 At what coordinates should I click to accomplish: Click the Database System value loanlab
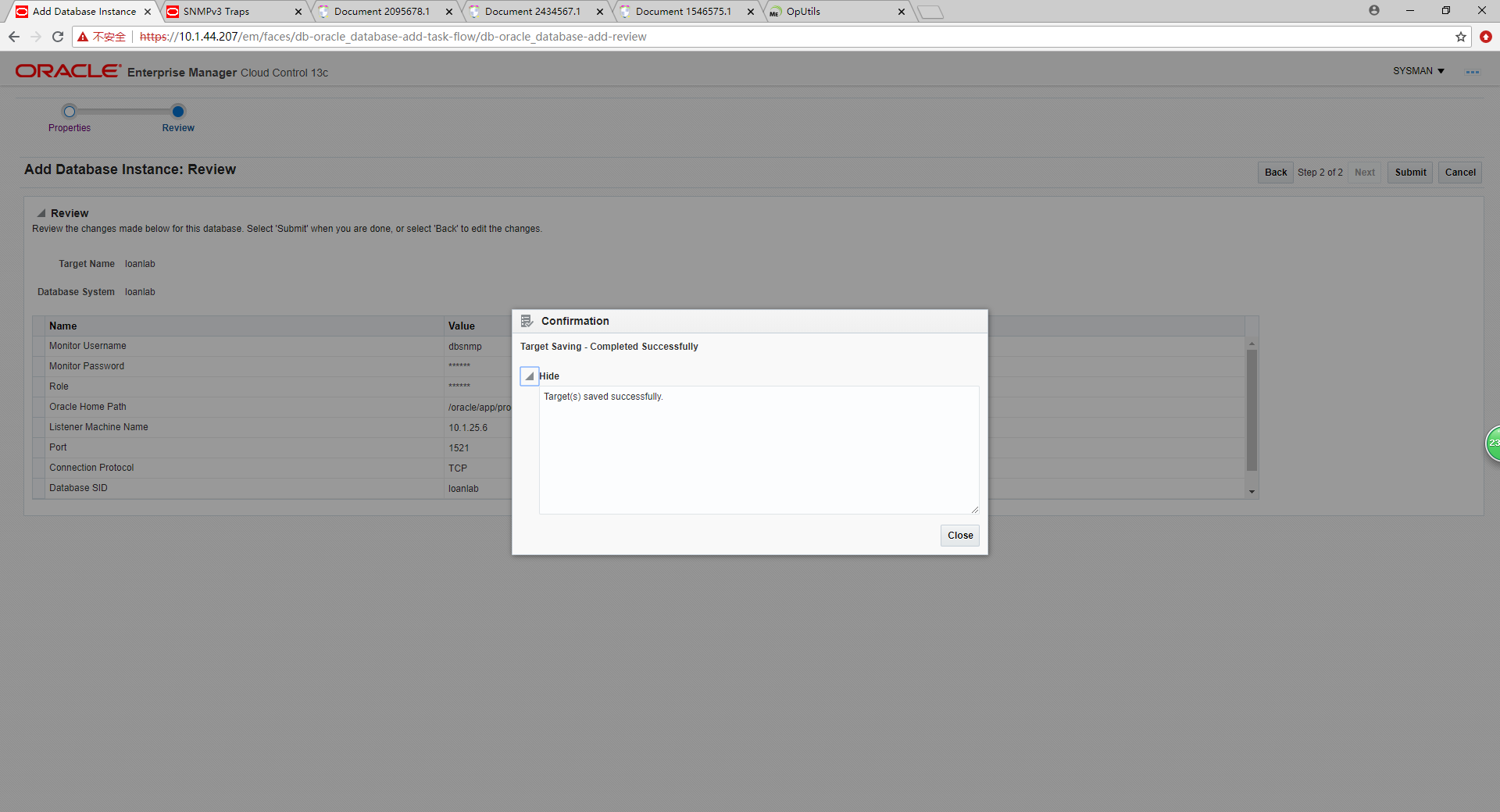(140, 292)
